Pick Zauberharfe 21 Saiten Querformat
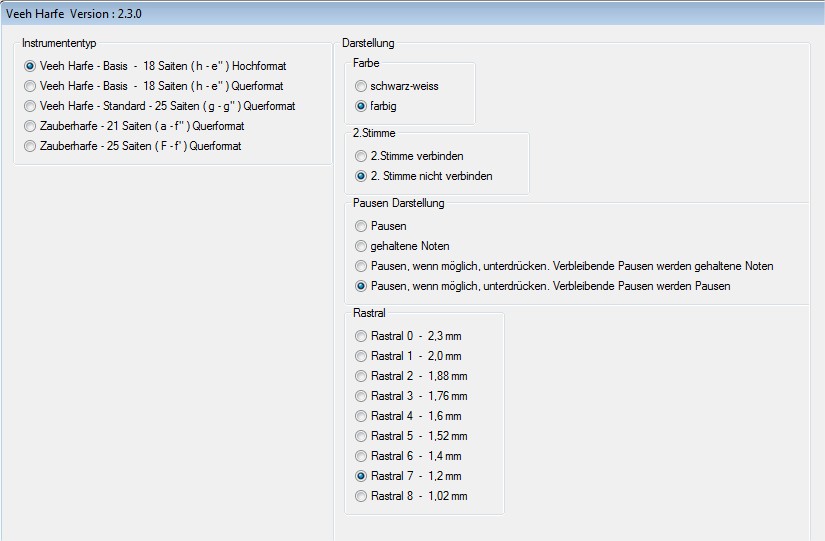This screenshot has height=541, width=825. pos(30,126)
